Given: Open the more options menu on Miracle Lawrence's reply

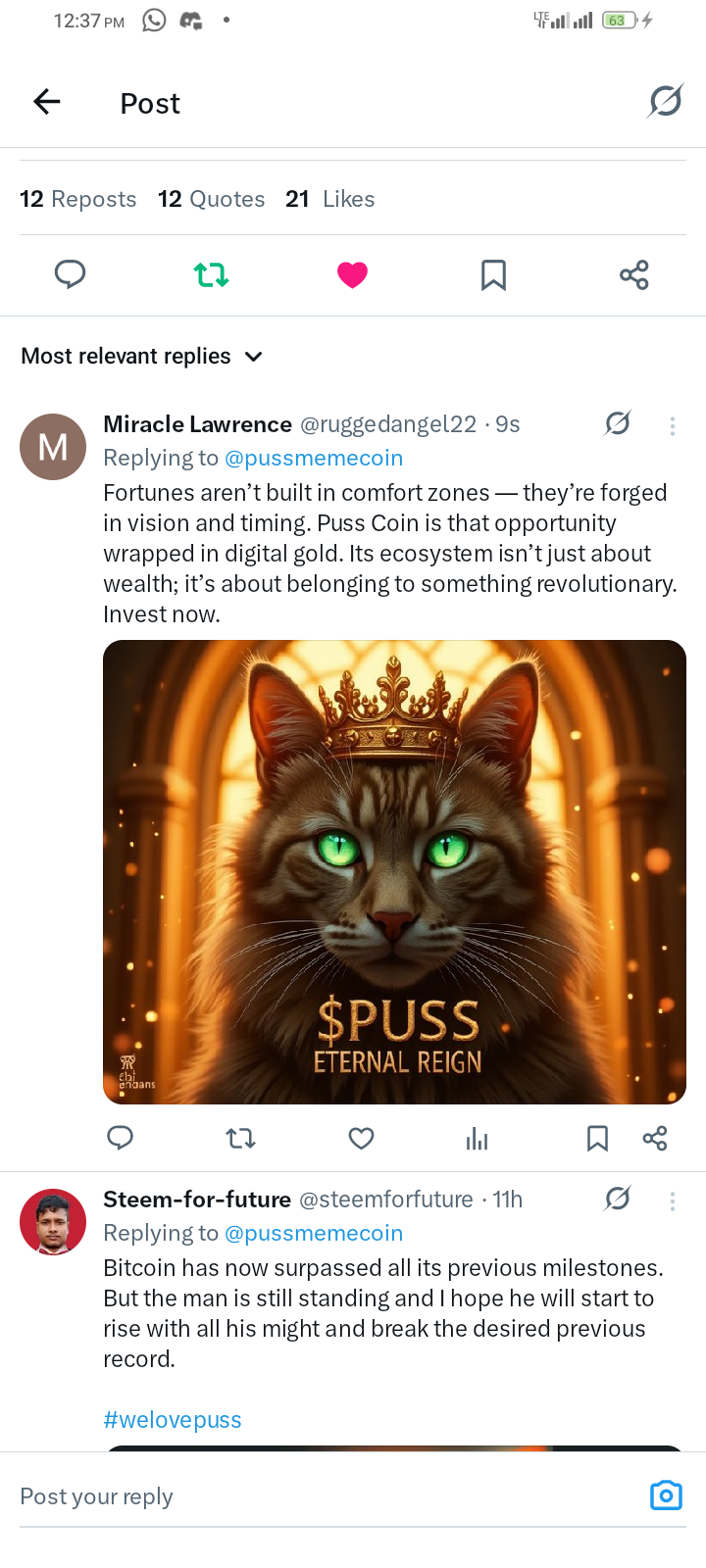Looking at the screenshot, I should click(672, 425).
